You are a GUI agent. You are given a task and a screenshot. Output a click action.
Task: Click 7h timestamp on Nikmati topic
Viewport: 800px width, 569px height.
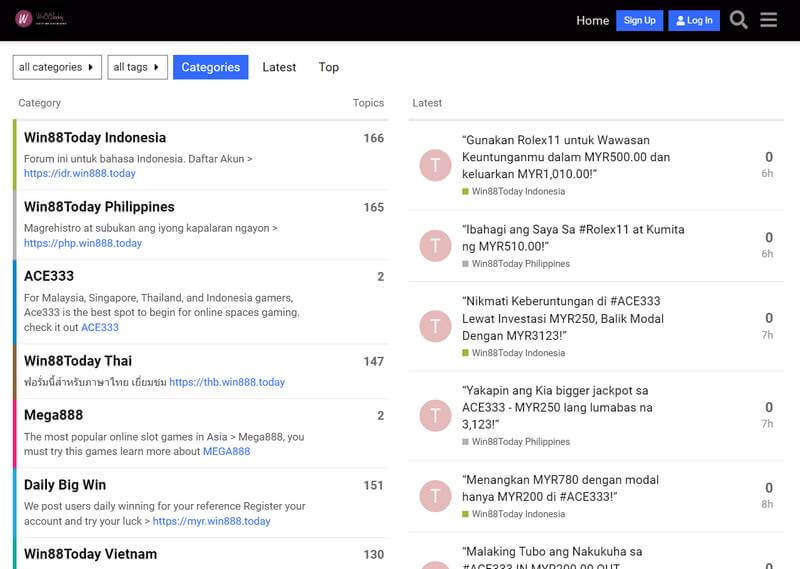(x=767, y=335)
